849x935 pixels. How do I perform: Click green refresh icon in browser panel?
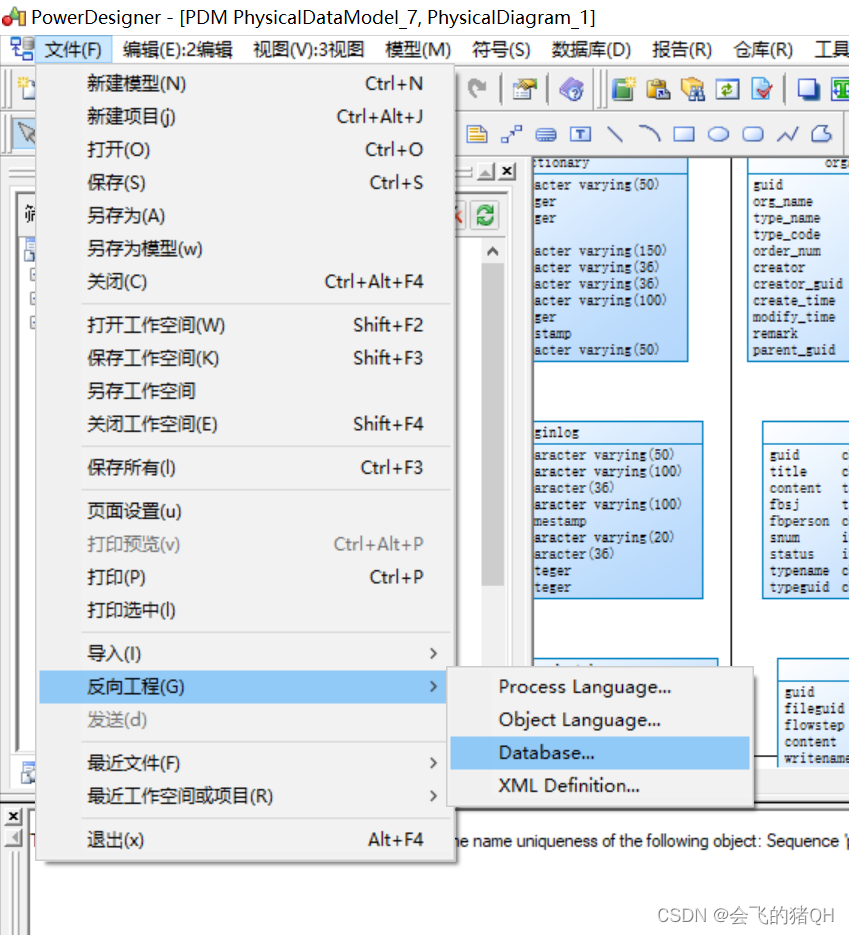485,215
